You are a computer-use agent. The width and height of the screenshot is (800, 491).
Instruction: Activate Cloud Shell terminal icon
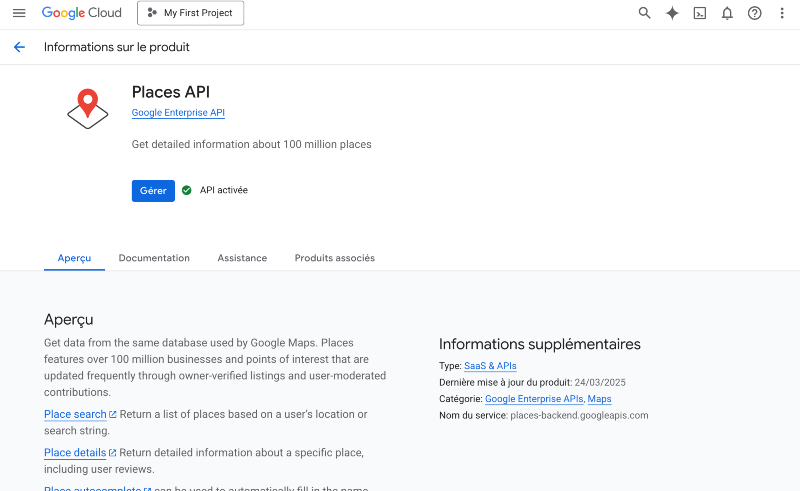(x=700, y=13)
